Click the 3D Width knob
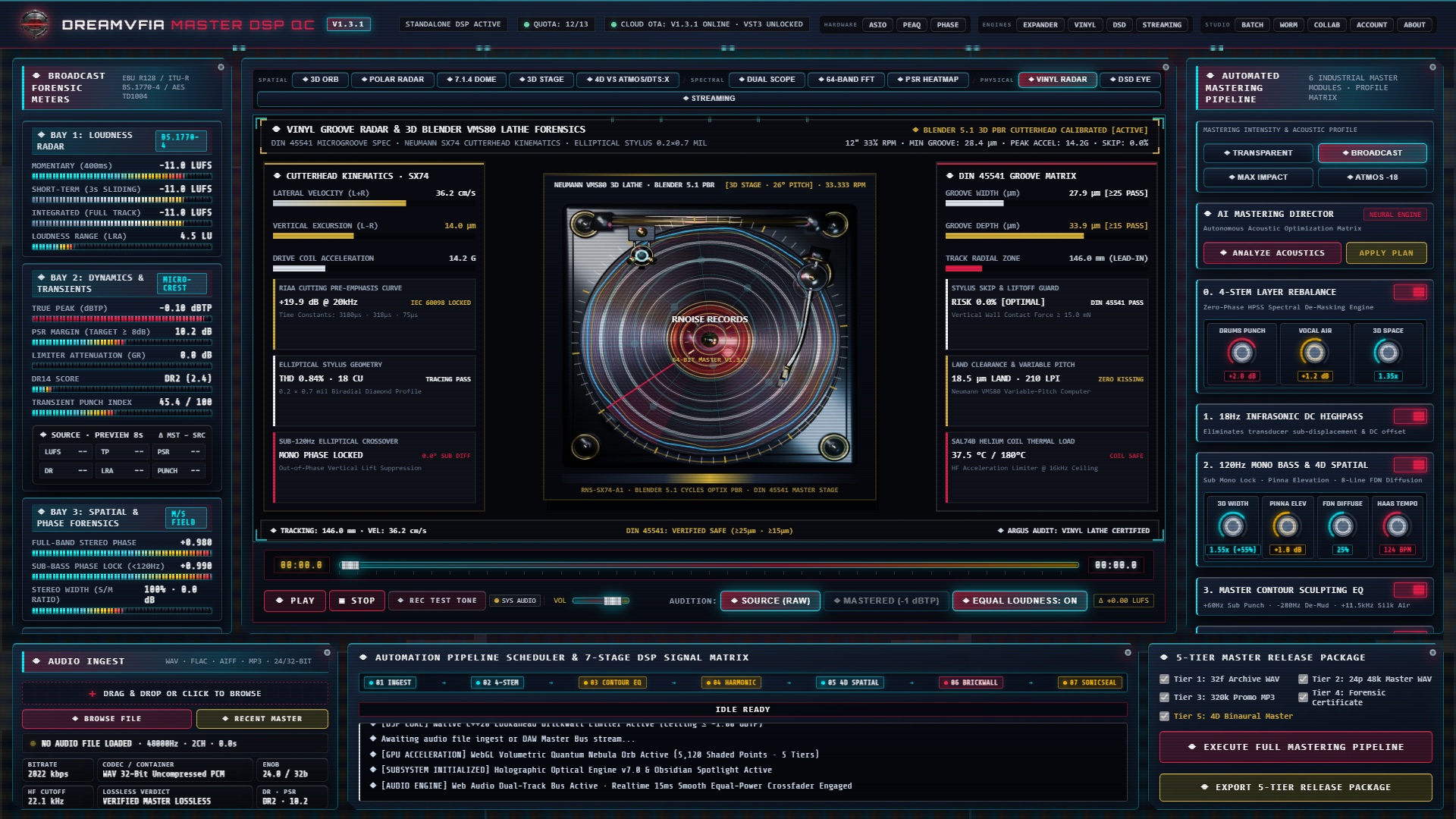This screenshot has width=1456, height=819. tap(1232, 526)
